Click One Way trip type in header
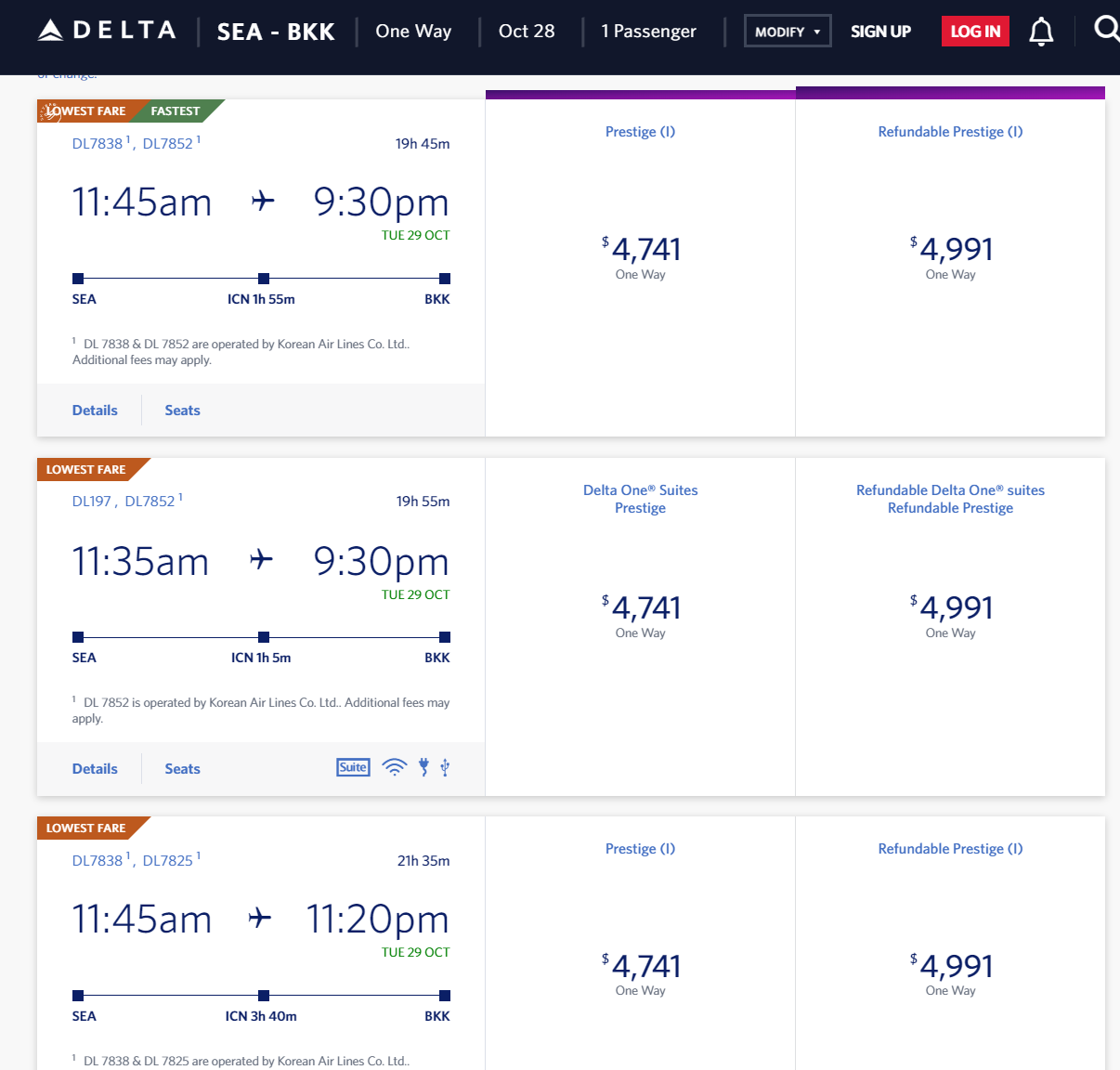This screenshot has width=1120, height=1070. 413,31
